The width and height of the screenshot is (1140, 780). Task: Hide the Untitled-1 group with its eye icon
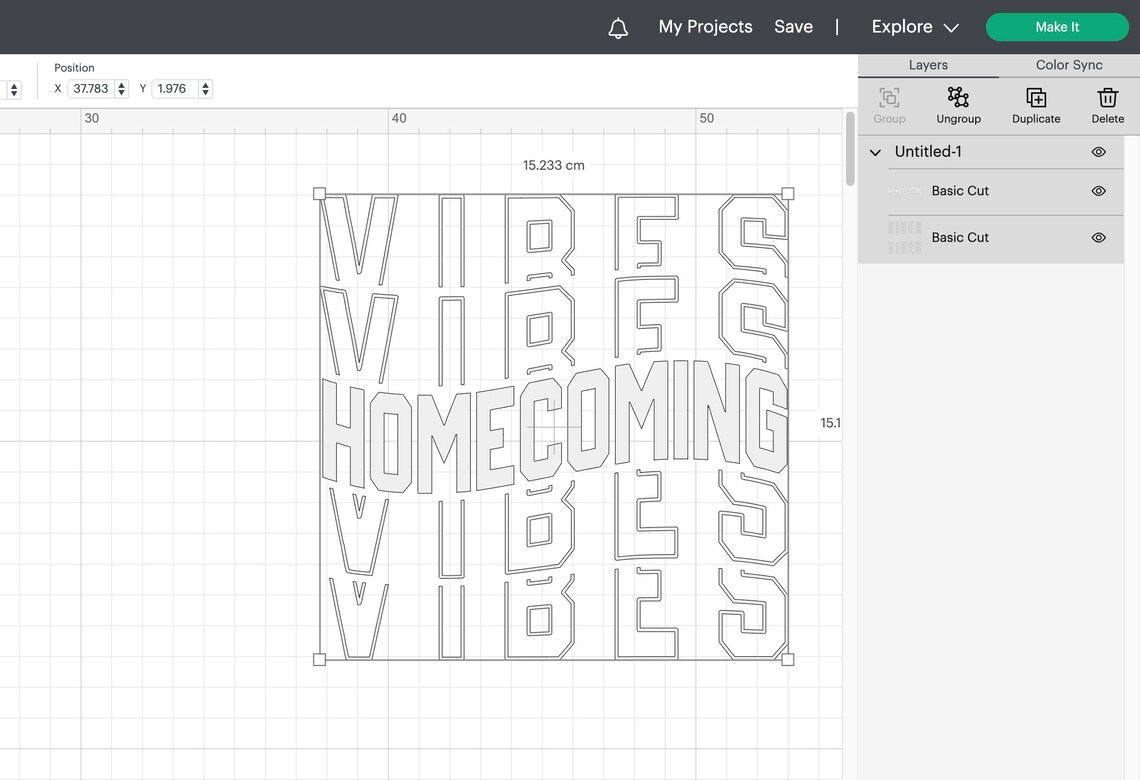(x=1098, y=152)
